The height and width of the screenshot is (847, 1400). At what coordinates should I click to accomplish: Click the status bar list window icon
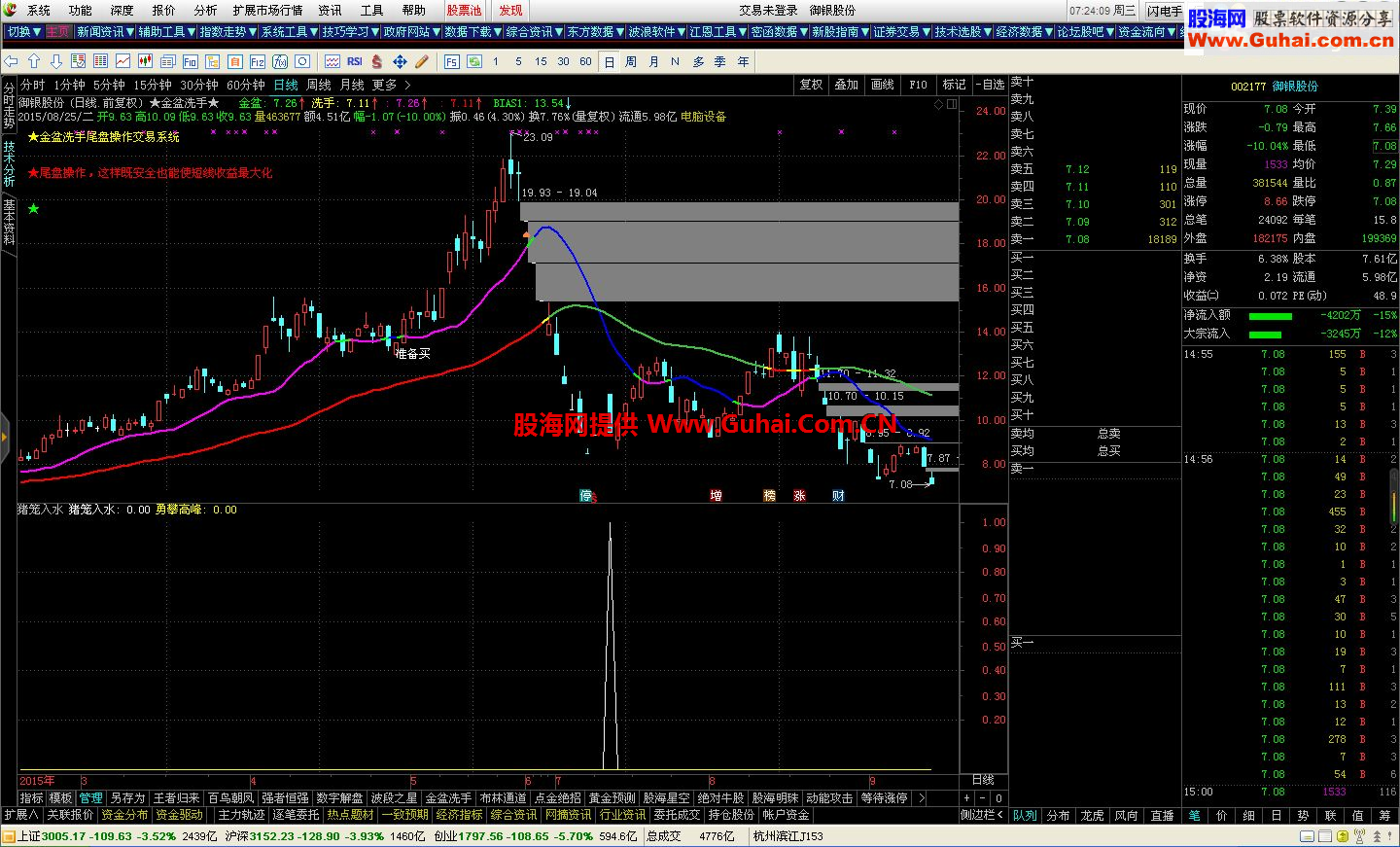click(x=1325, y=836)
